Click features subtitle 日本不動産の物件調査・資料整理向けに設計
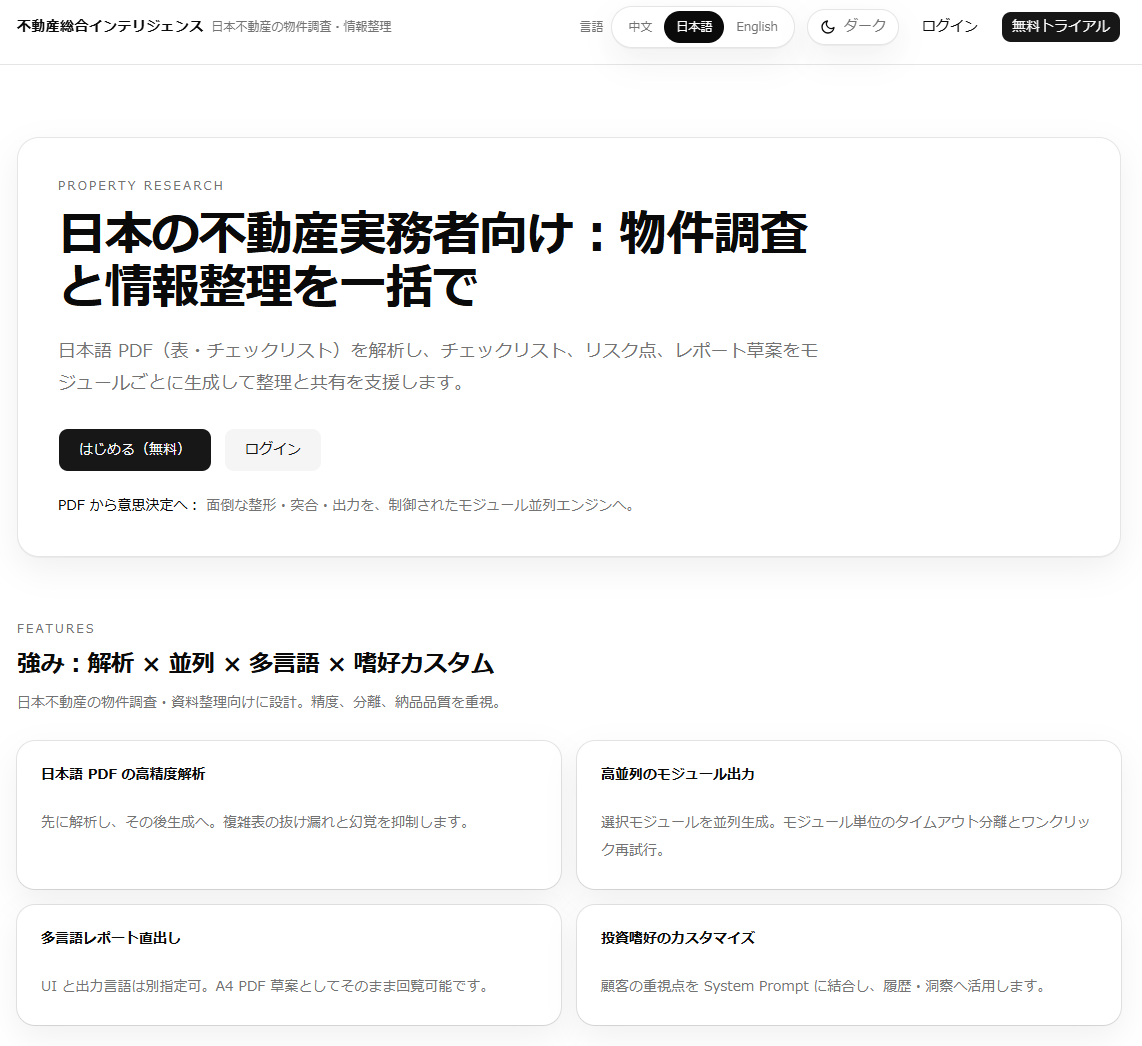This screenshot has width=1142, height=1046. (260, 702)
